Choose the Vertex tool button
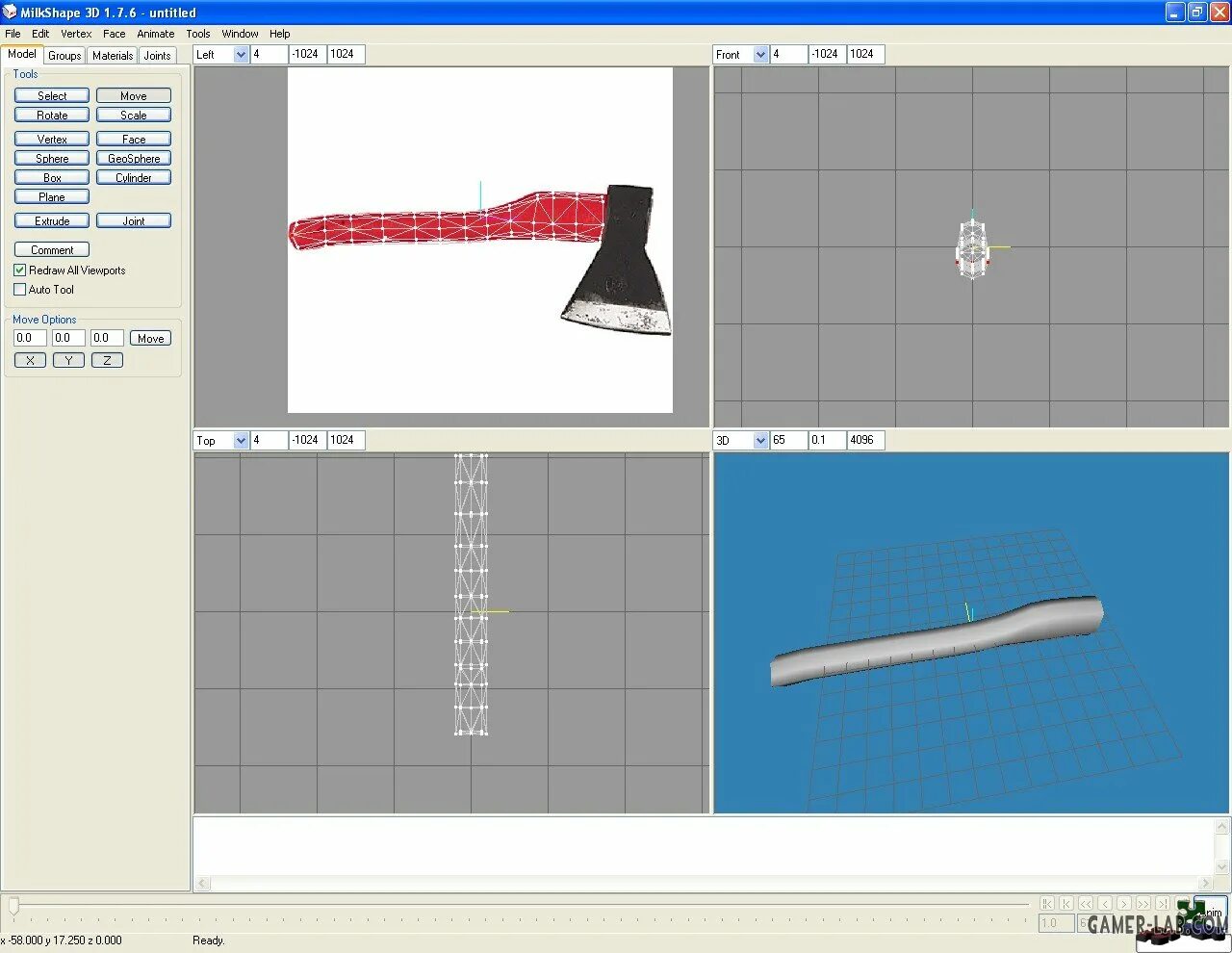 click(x=52, y=139)
